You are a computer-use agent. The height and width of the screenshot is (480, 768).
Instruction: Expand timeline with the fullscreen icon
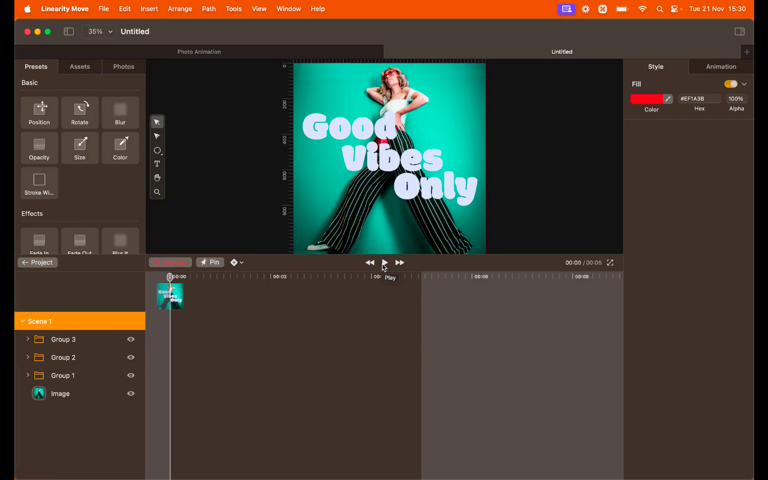click(610, 263)
